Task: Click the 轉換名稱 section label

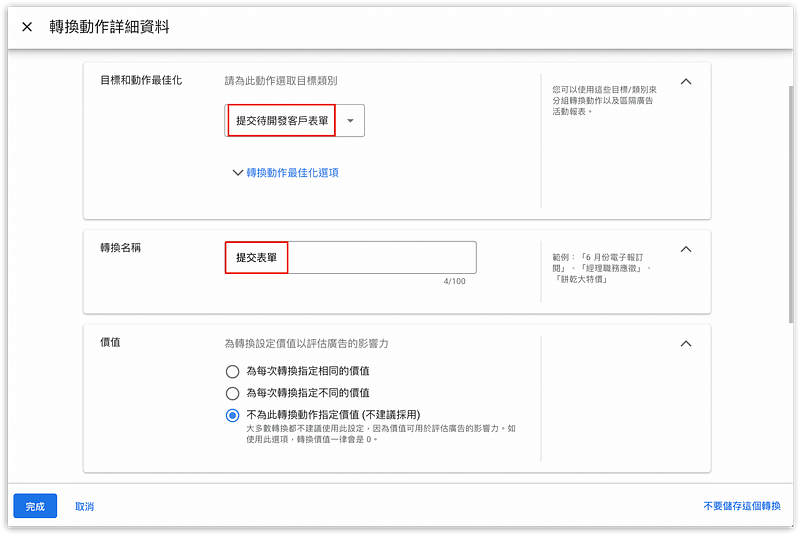Action: pyautogui.click(x=120, y=248)
